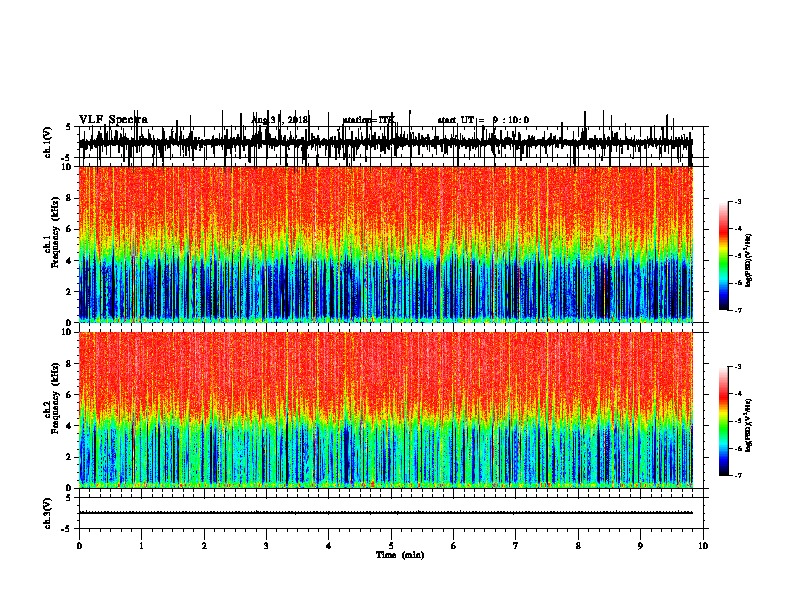
Task: Click the flat ch.3 voltage trace
Action: [385, 513]
